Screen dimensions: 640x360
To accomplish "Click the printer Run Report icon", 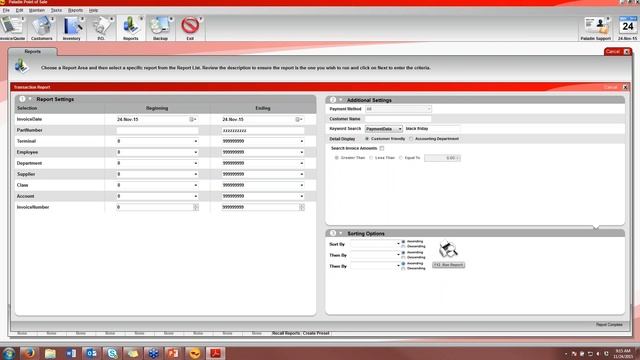I will pyautogui.click(x=448, y=249).
